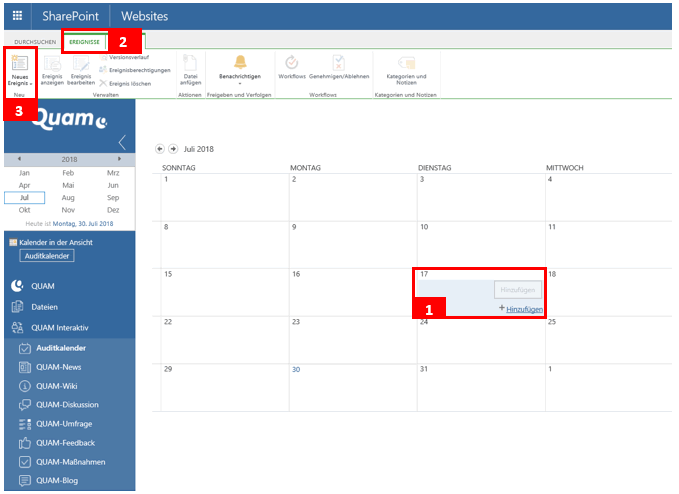
Task: Click Ereignis löschen in the ribbon
Action: (x=125, y=84)
